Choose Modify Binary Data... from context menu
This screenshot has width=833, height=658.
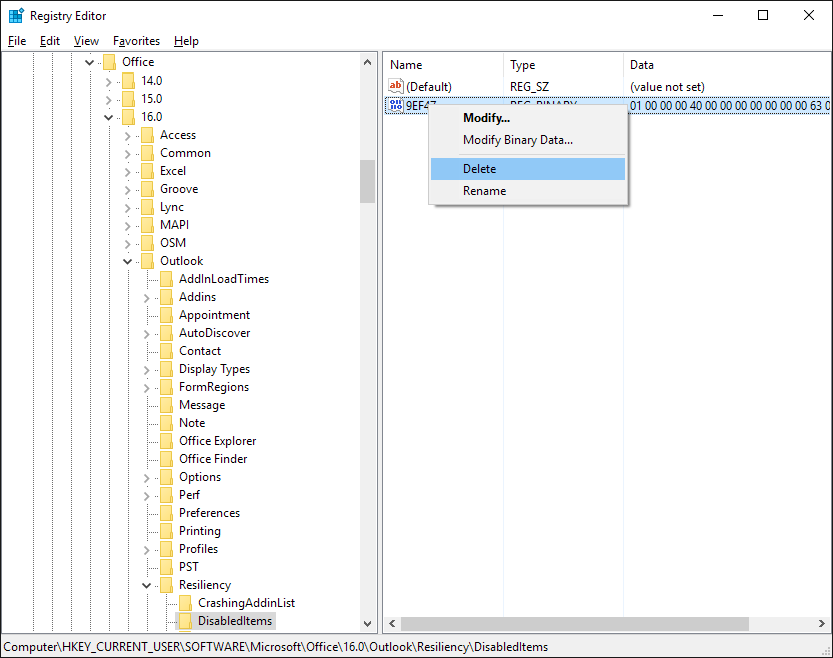click(528, 140)
